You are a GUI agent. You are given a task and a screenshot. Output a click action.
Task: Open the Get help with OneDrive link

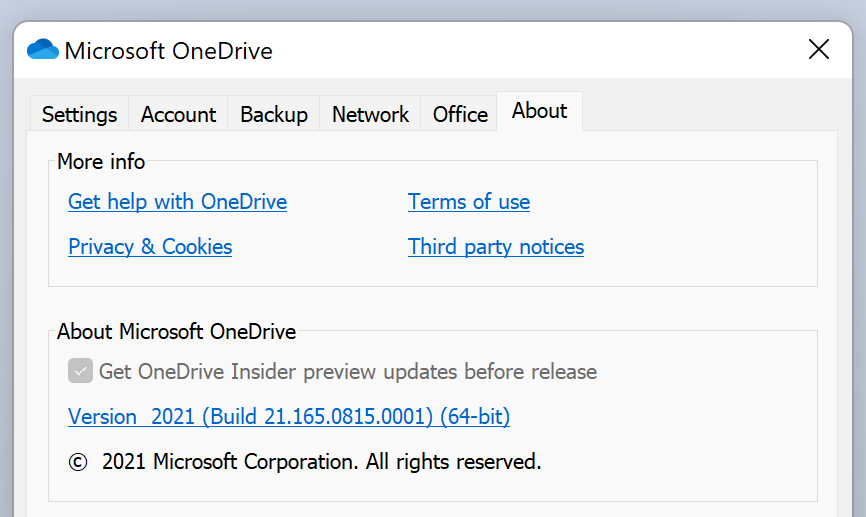[x=178, y=202]
